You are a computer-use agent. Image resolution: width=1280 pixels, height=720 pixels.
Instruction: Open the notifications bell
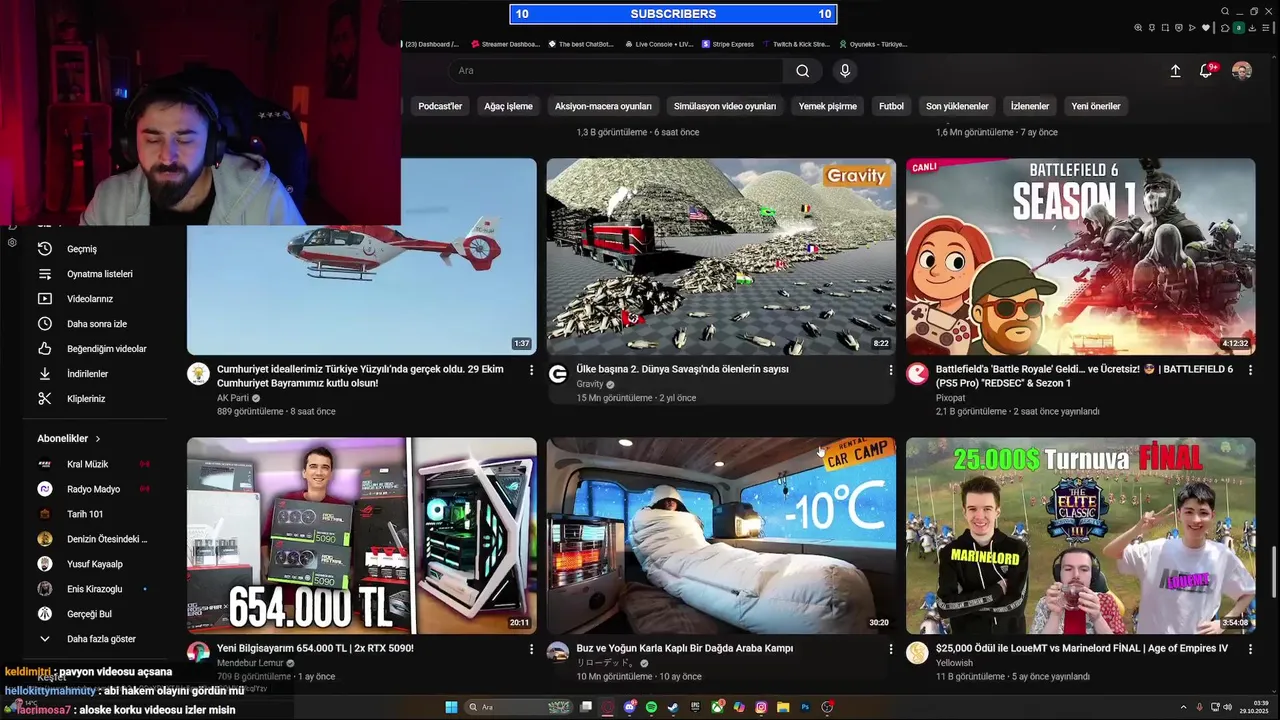(1207, 71)
